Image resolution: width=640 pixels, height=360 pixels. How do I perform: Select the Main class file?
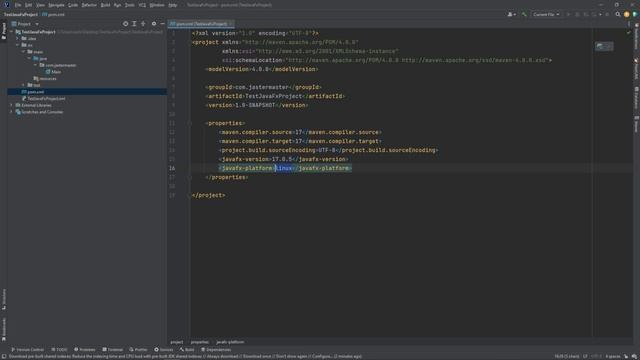point(53,72)
